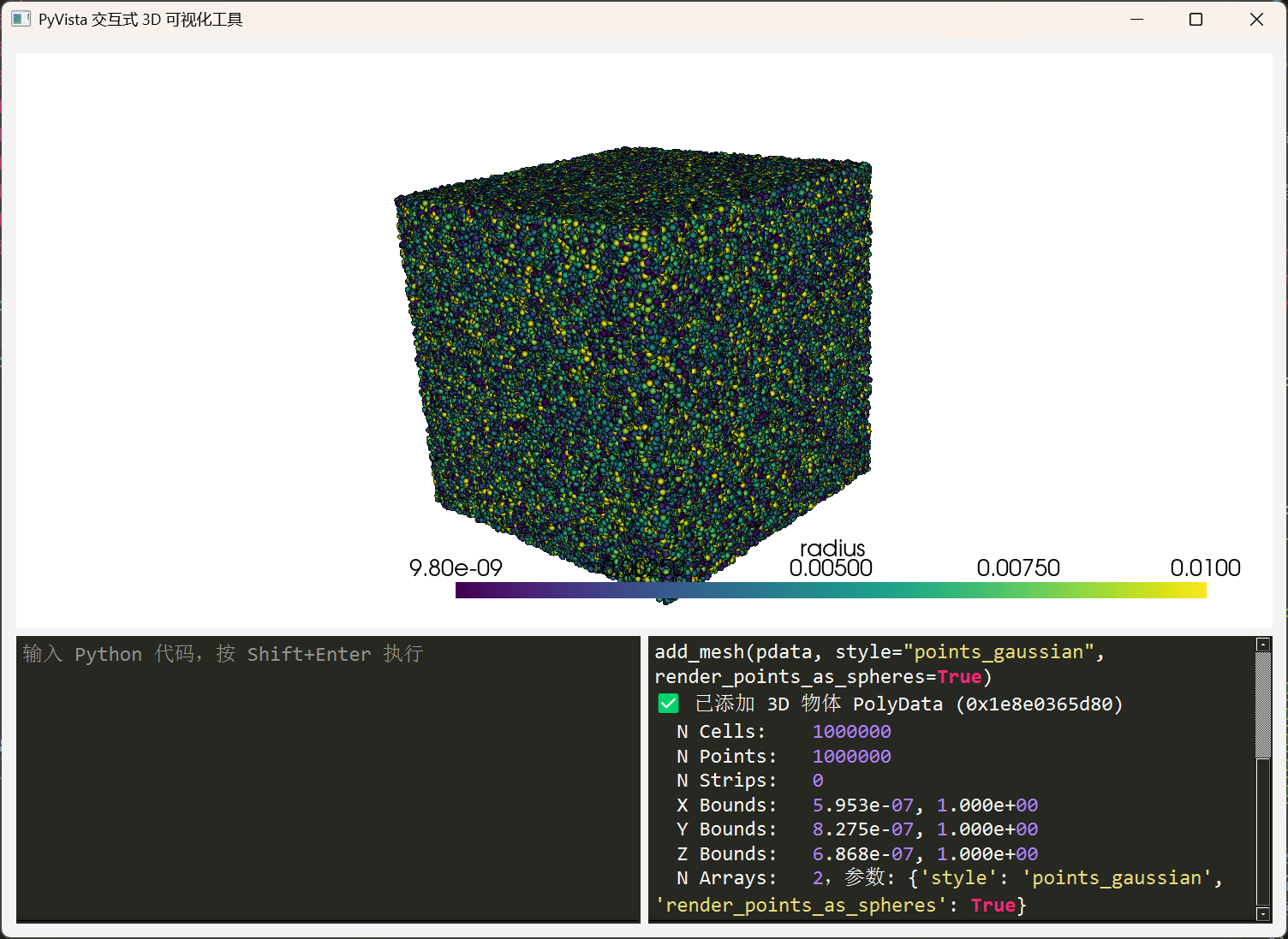Click the 0.0100 maximum colorbar label
Screen dimensions: 1288x939
coord(1204,568)
